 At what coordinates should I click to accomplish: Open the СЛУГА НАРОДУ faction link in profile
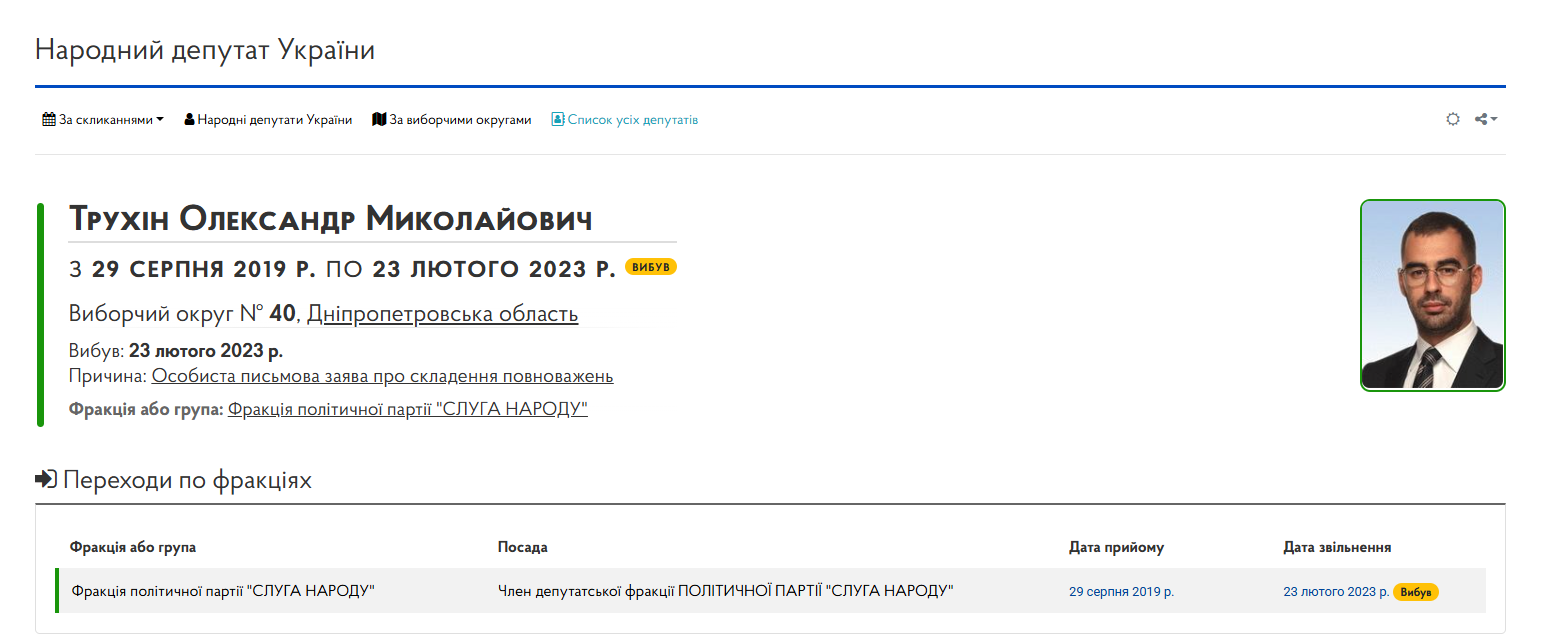tap(408, 409)
